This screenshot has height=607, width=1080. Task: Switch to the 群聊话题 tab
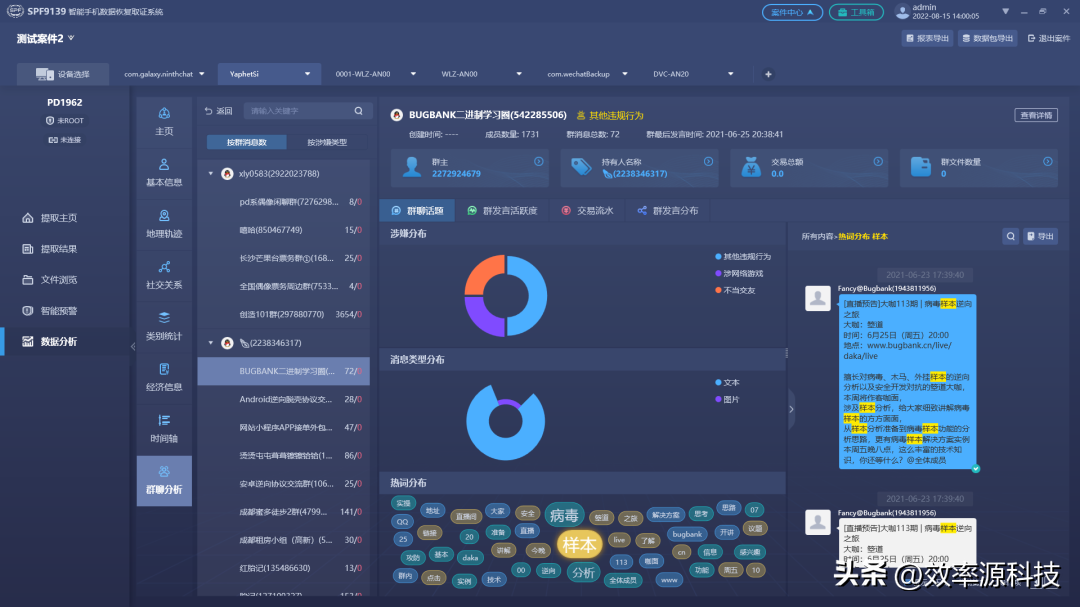click(x=417, y=210)
